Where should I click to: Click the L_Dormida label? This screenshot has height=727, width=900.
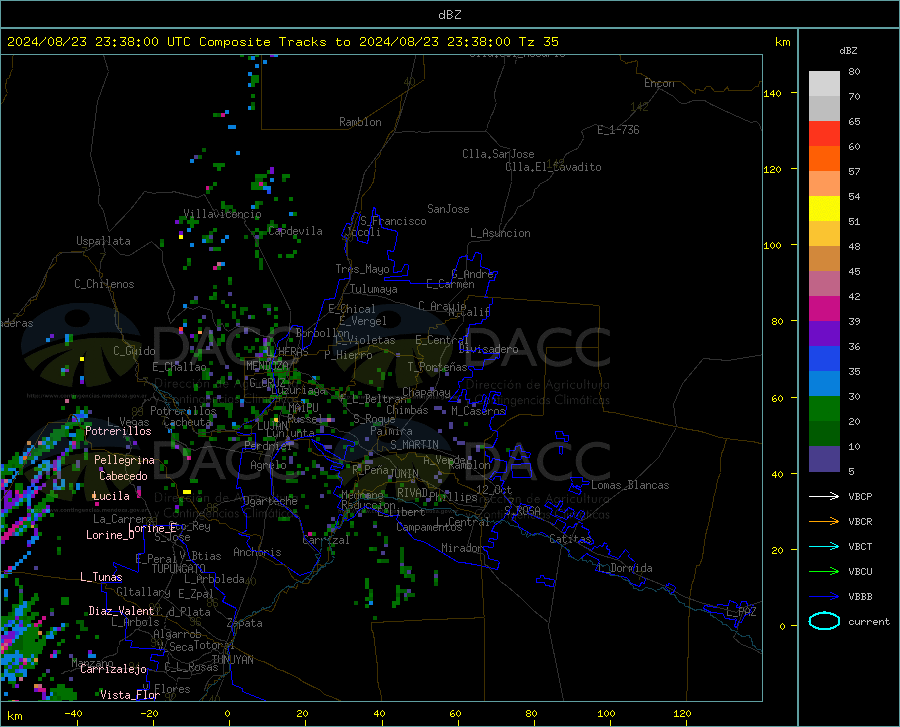[625, 568]
